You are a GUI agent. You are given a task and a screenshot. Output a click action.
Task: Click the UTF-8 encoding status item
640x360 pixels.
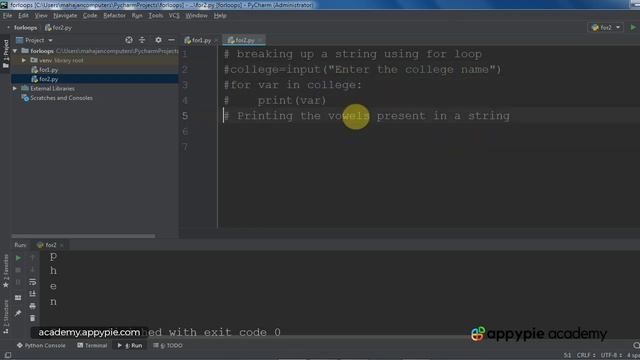611,356
